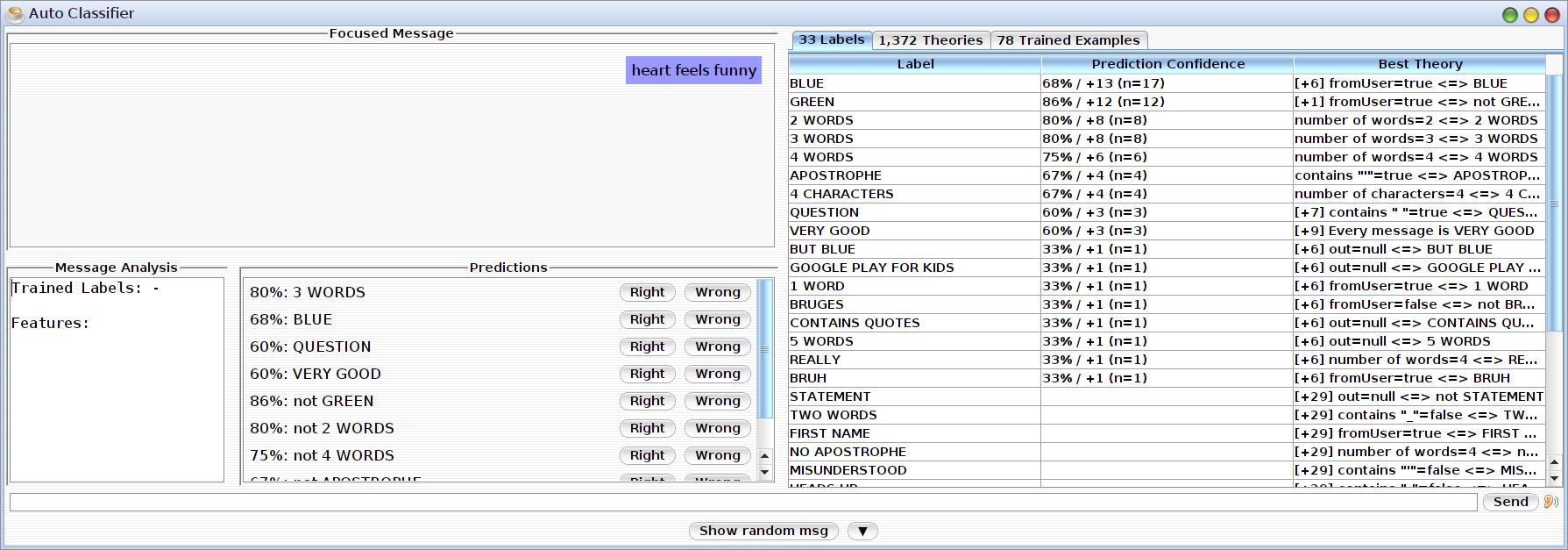The width and height of the screenshot is (1568, 550).
Task: Select the APOSTROPHE row in labels table
Action: click(x=914, y=175)
